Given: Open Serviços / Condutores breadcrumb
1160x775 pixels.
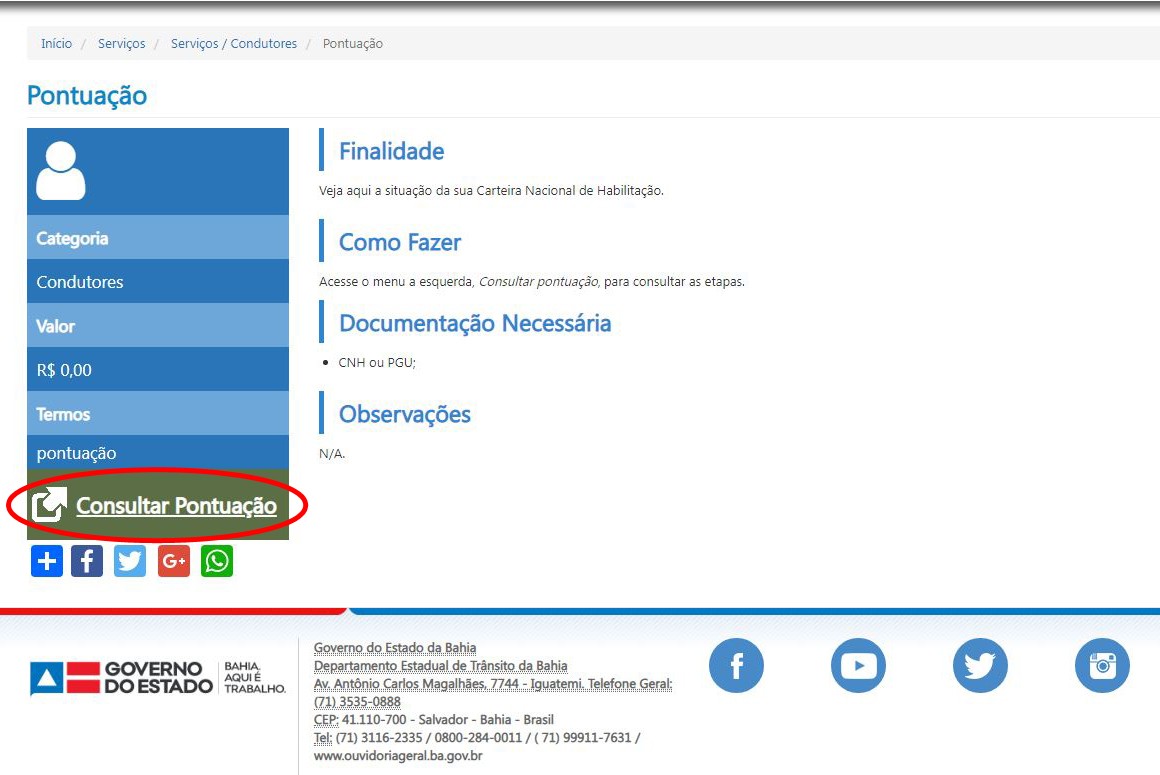Looking at the screenshot, I should pyautogui.click(x=234, y=44).
